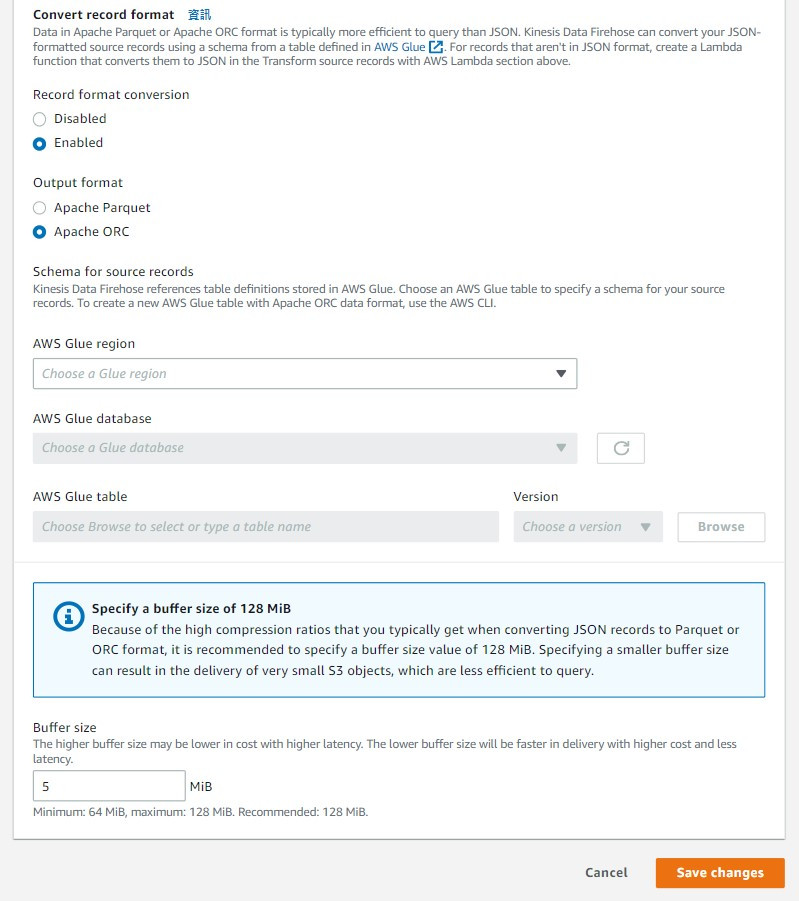The height and width of the screenshot is (901, 799).
Task: Click the Glue region dropdown arrow icon
Action: (561, 374)
